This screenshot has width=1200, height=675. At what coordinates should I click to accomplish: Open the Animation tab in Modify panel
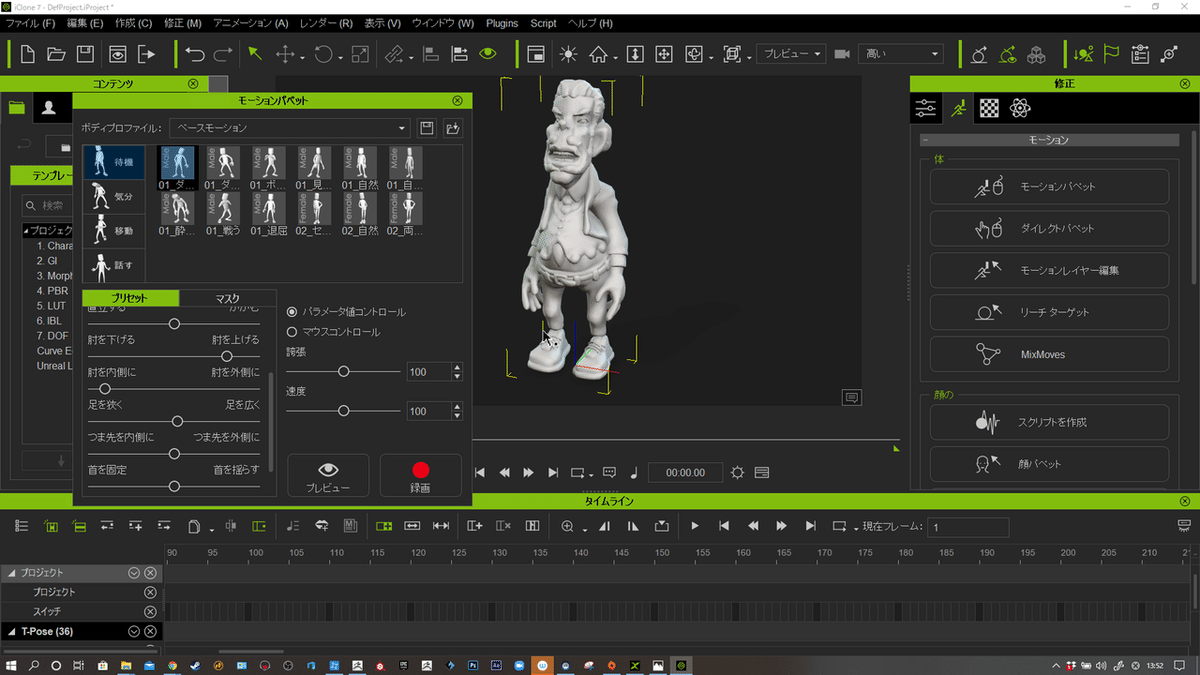(x=959, y=108)
